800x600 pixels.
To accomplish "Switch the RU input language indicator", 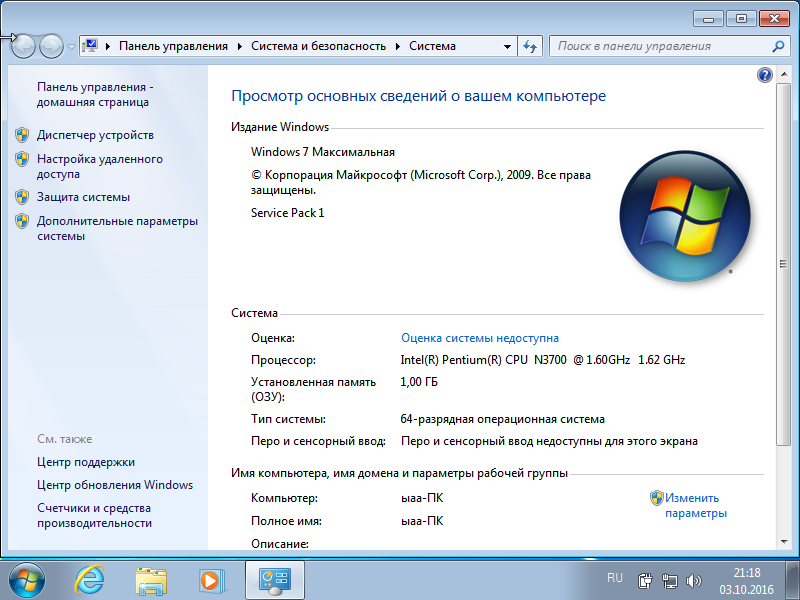I will (x=615, y=578).
